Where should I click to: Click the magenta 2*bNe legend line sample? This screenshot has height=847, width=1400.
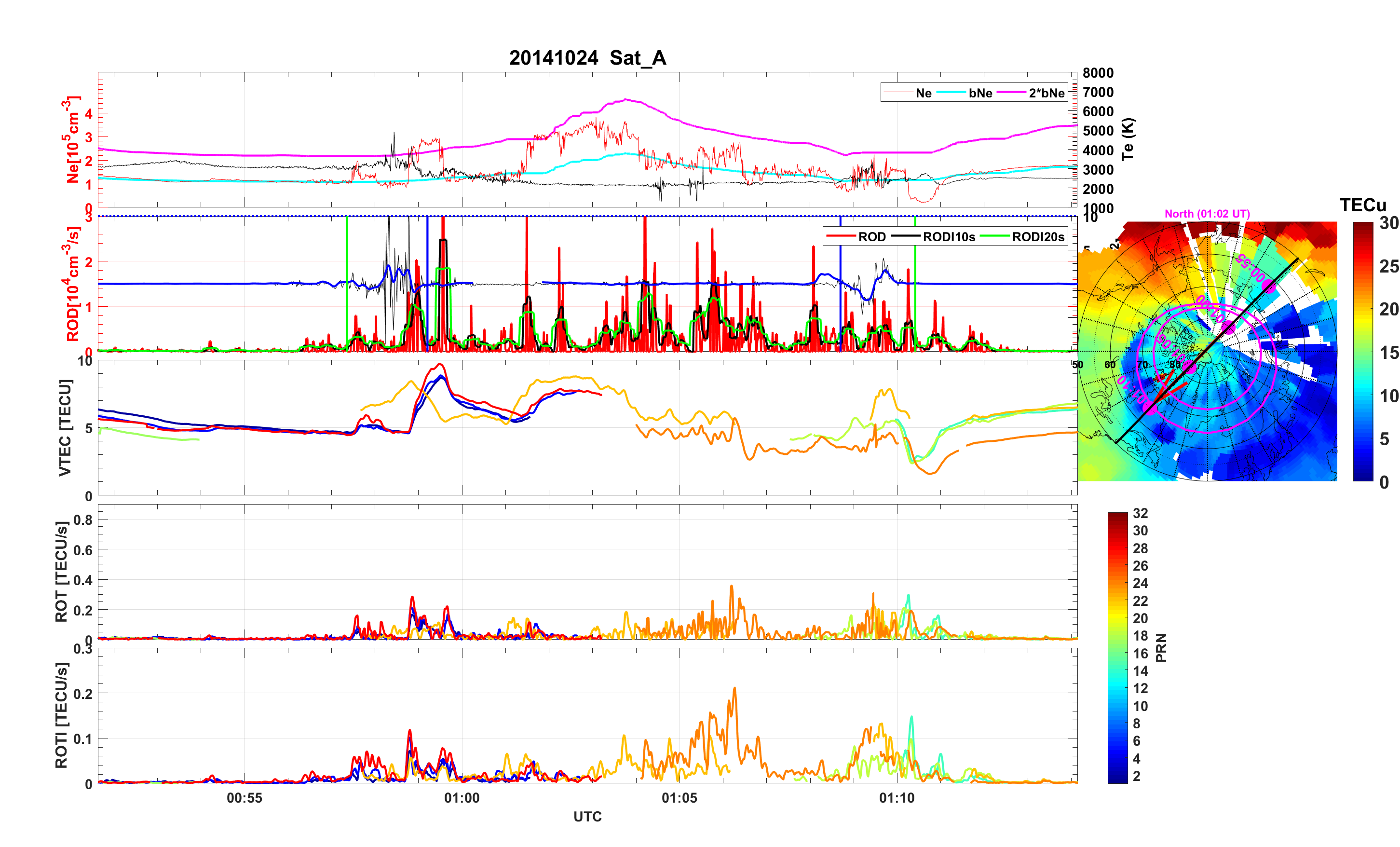tap(1011, 93)
